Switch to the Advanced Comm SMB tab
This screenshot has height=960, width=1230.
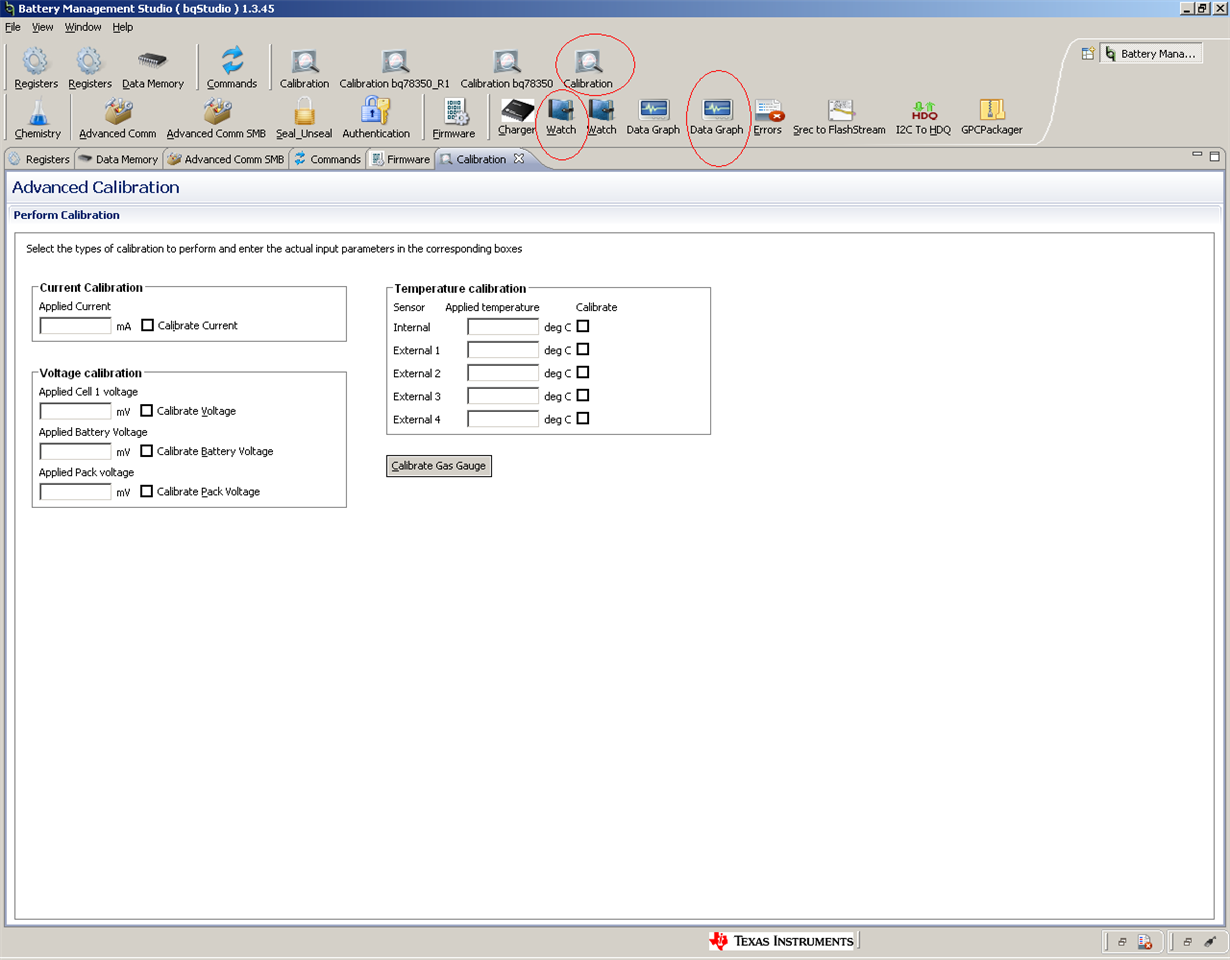click(x=226, y=159)
